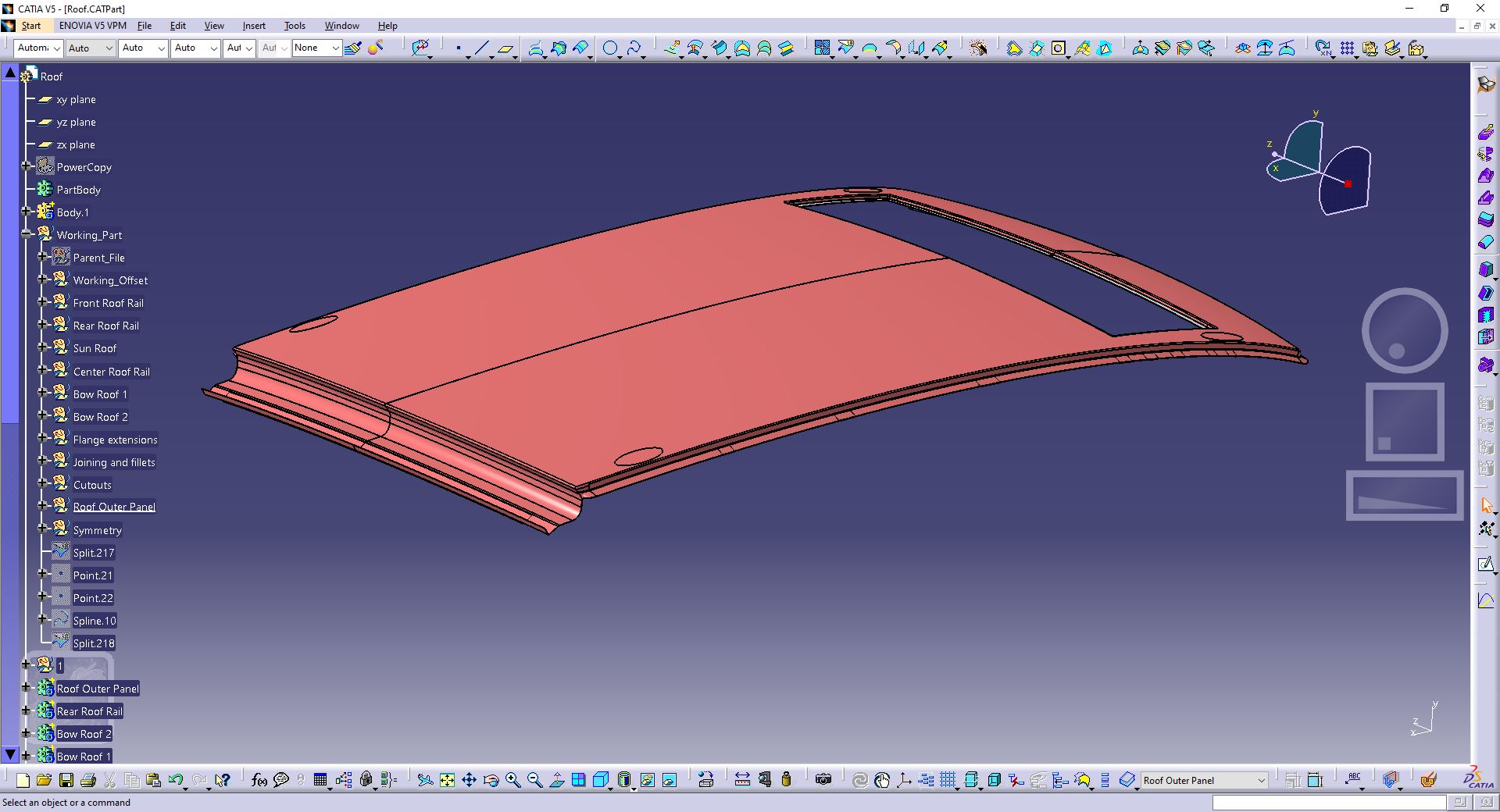Click the Save icon in bottom toolbar

66,780
